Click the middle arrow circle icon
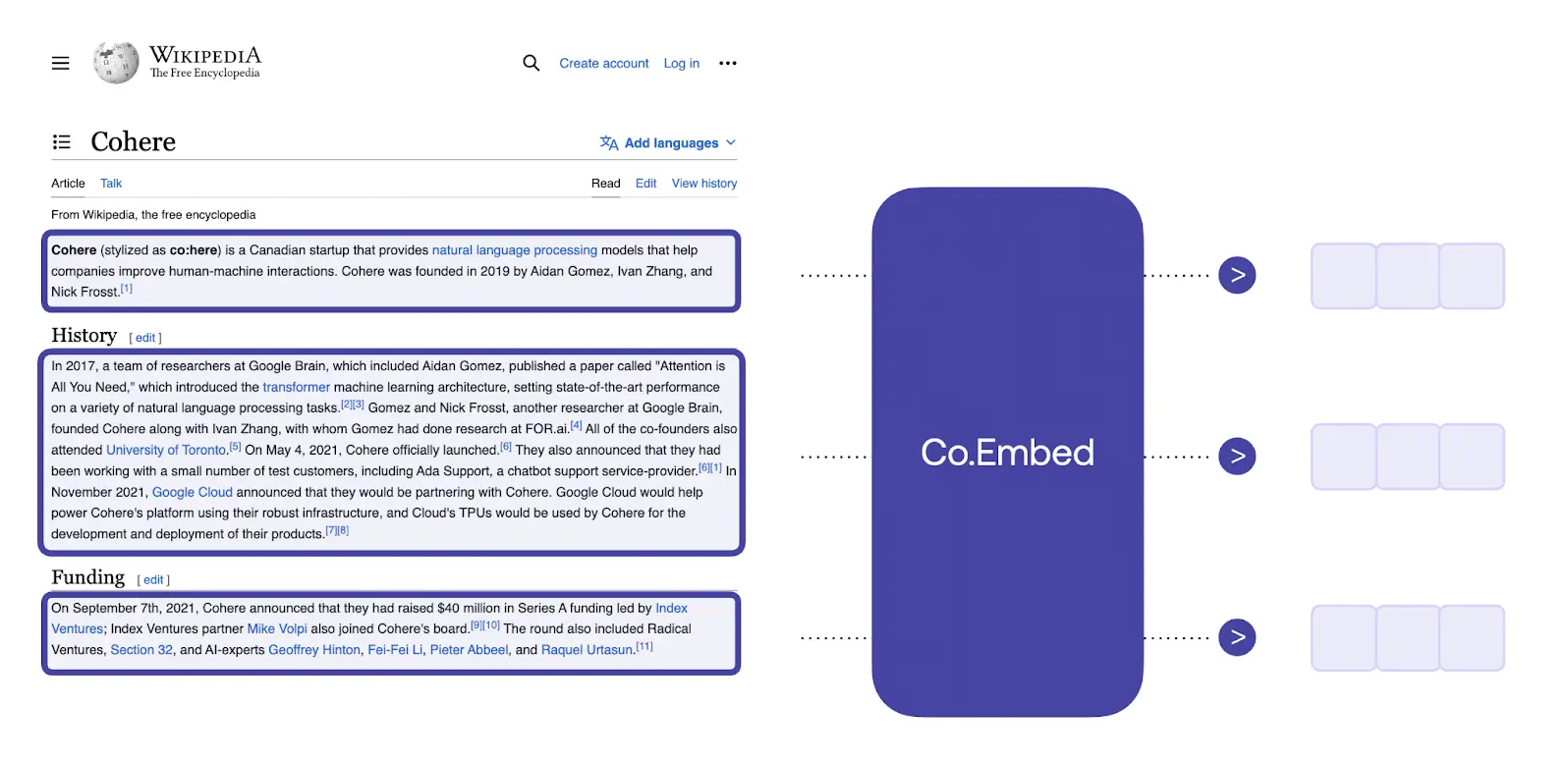Image resolution: width=1568 pixels, height=760 pixels. 1237,456
